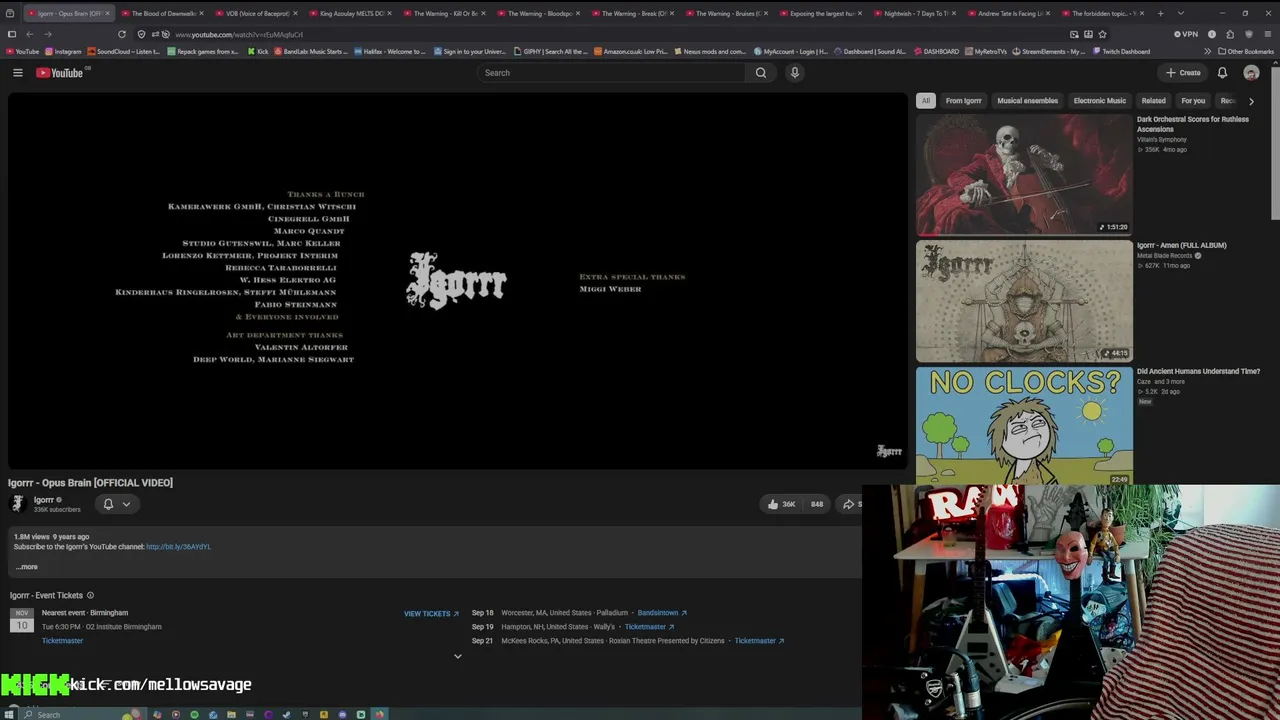
Task: Open the Kick bookmark
Action: pos(258,51)
